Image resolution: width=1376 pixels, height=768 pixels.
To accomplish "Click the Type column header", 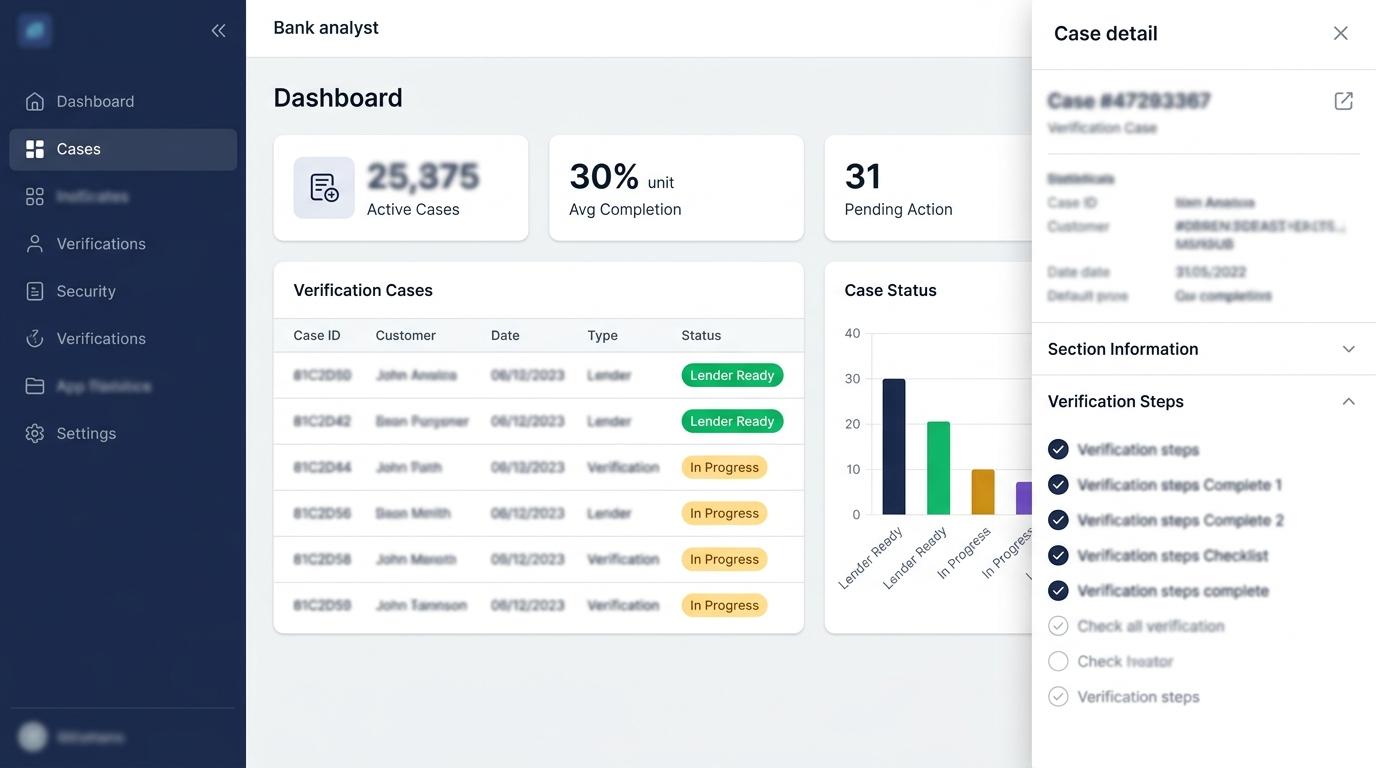I will coord(602,336).
